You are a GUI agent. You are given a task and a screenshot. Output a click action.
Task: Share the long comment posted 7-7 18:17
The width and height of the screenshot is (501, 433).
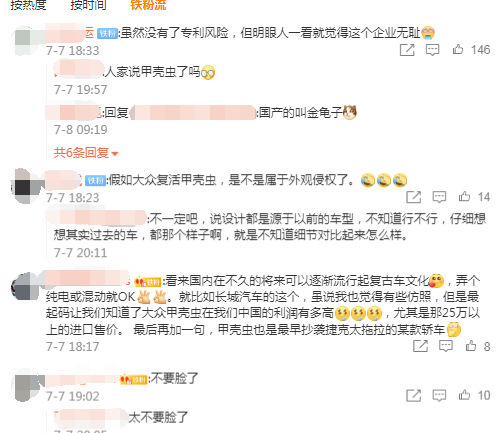[420, 346]
